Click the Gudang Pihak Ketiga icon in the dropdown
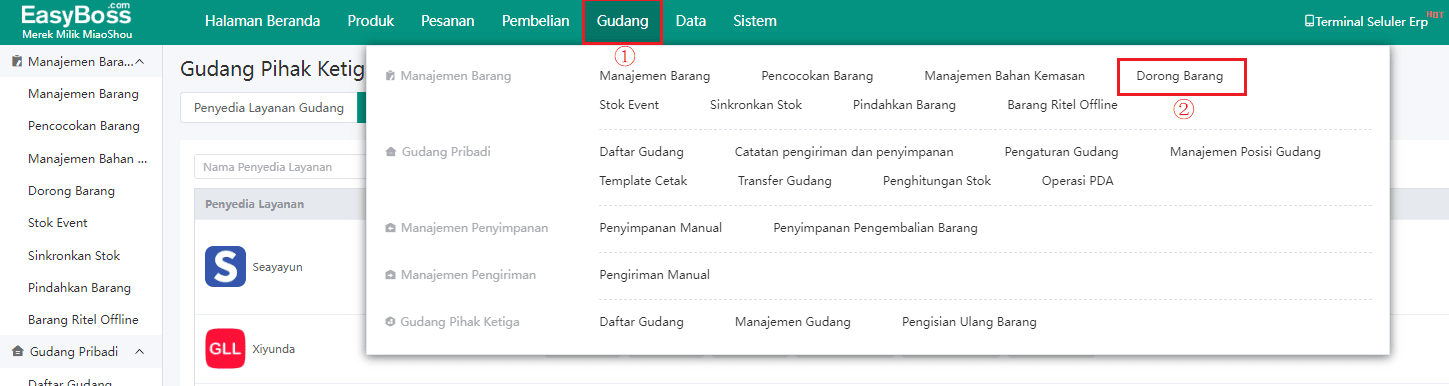This screenshot has width=1449, height=386. click(x=390, y=322)
